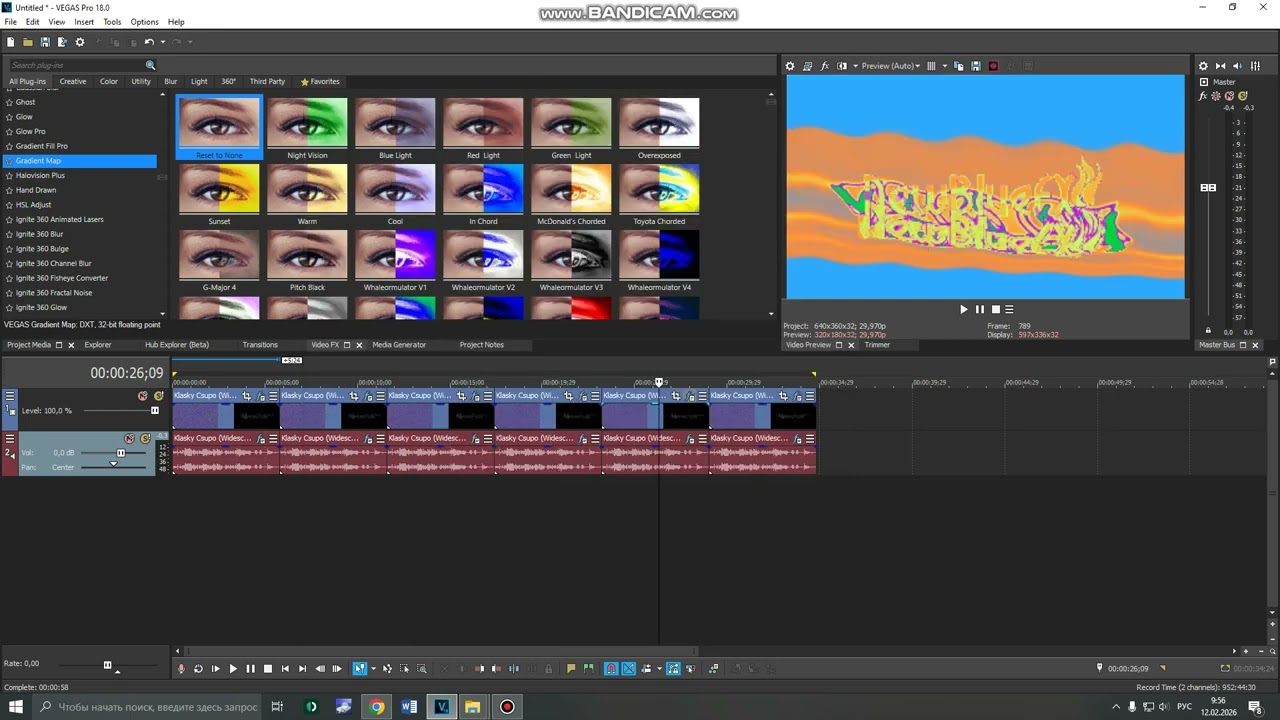1280x720 pixels.
Task: Undo the last action
Action: (148, 42)
